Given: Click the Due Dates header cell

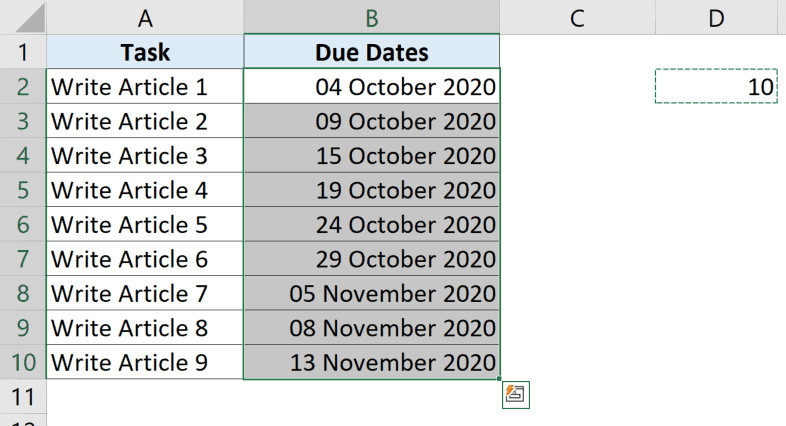Looking at the screenshot, I should 371,52.
